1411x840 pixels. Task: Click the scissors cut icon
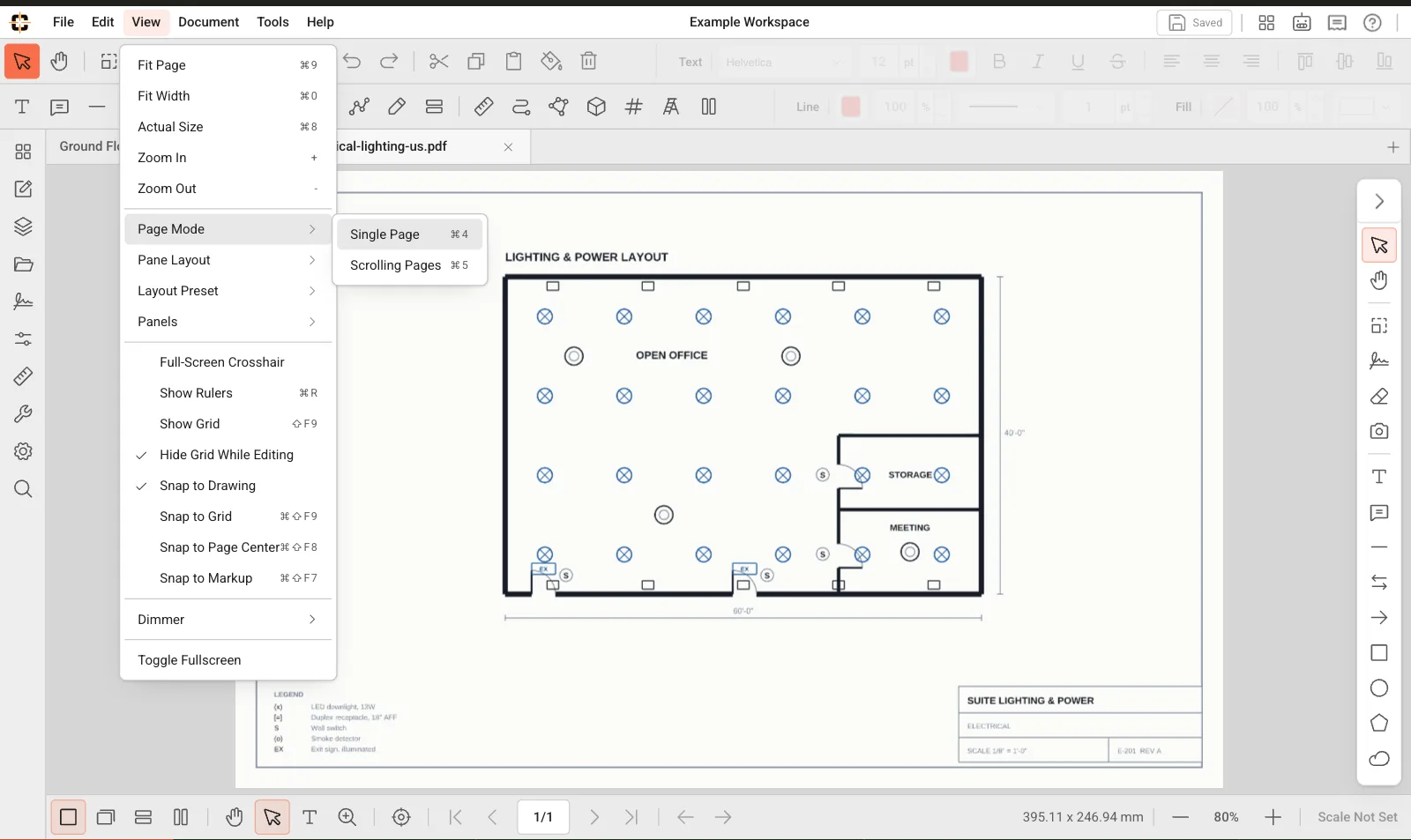point(438,62)
